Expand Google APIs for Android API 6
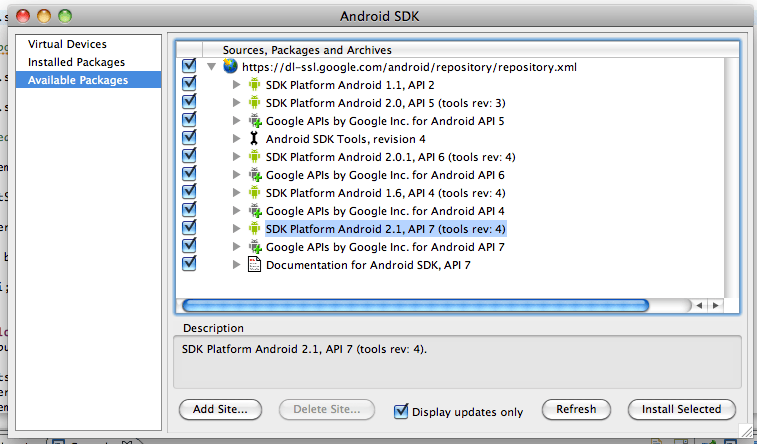Image resolution: width=757 pixels, height=444 pixels. pyautogui.click(x=236, y=175)
